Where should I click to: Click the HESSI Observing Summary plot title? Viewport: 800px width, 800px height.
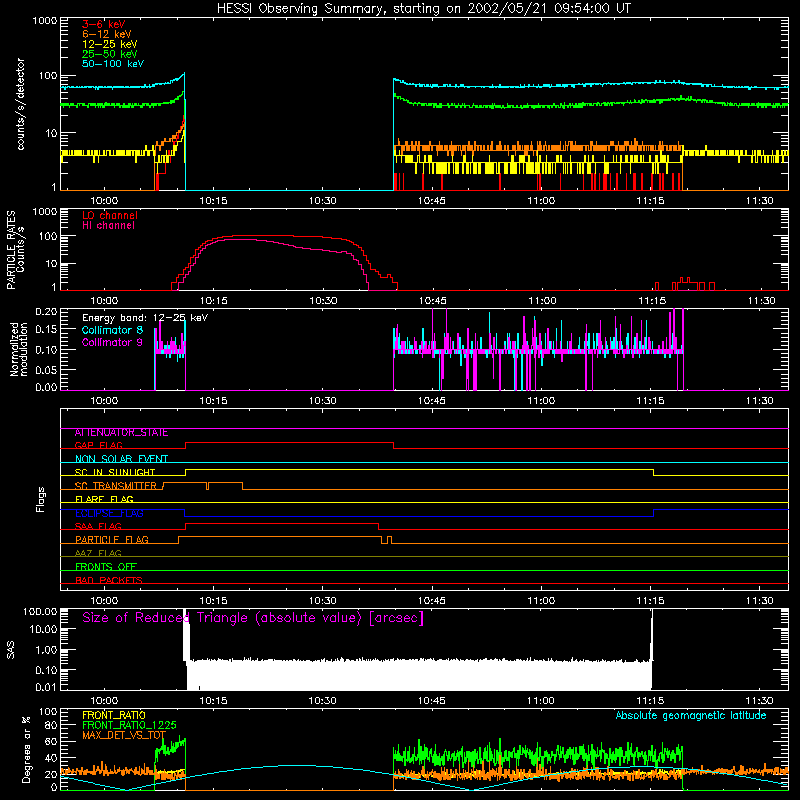tap(423, 9)
